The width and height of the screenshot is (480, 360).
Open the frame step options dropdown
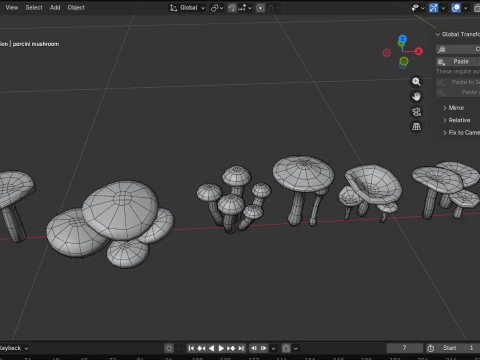[x=273, y=348]
